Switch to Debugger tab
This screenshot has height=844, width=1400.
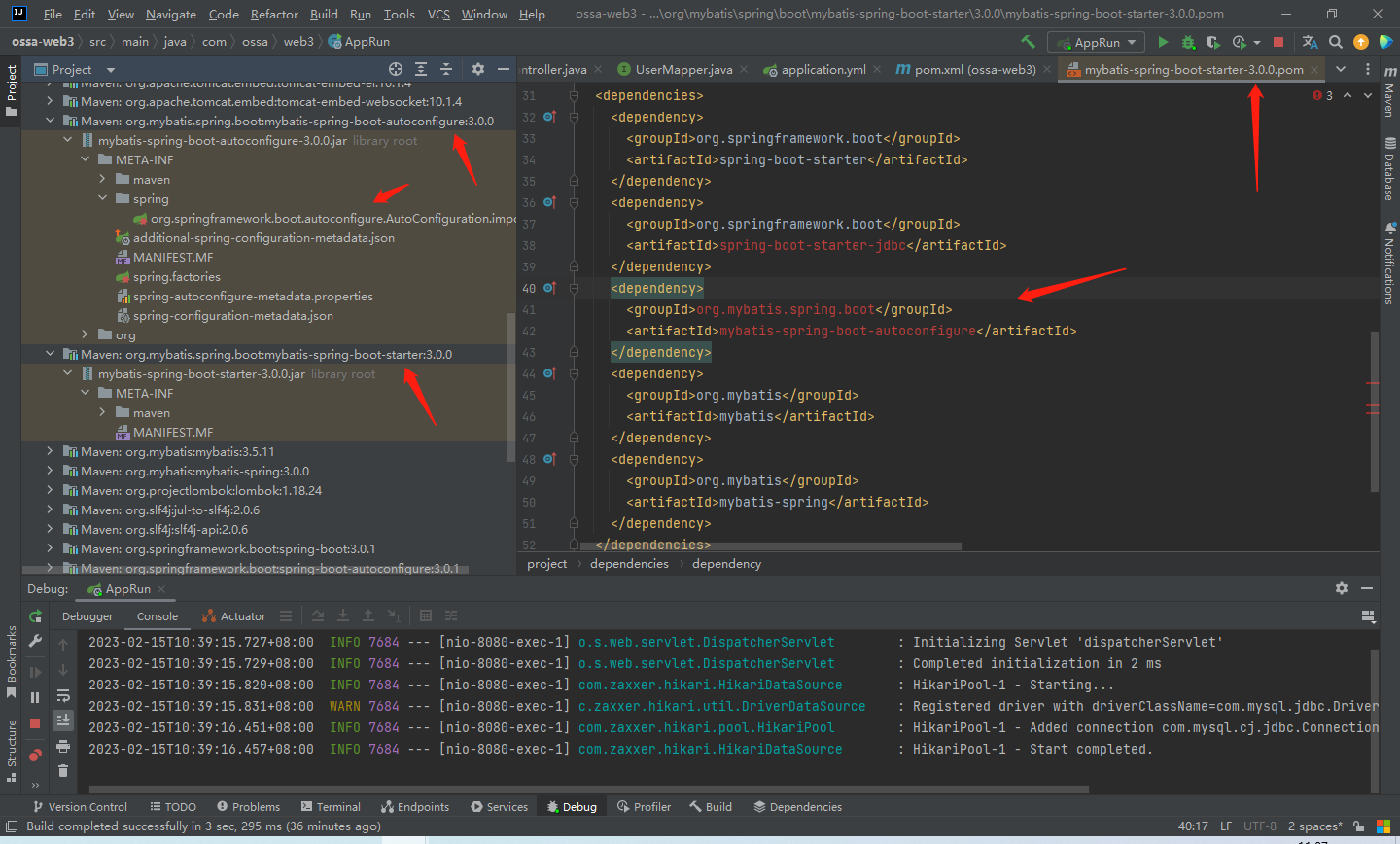(87, 616)
